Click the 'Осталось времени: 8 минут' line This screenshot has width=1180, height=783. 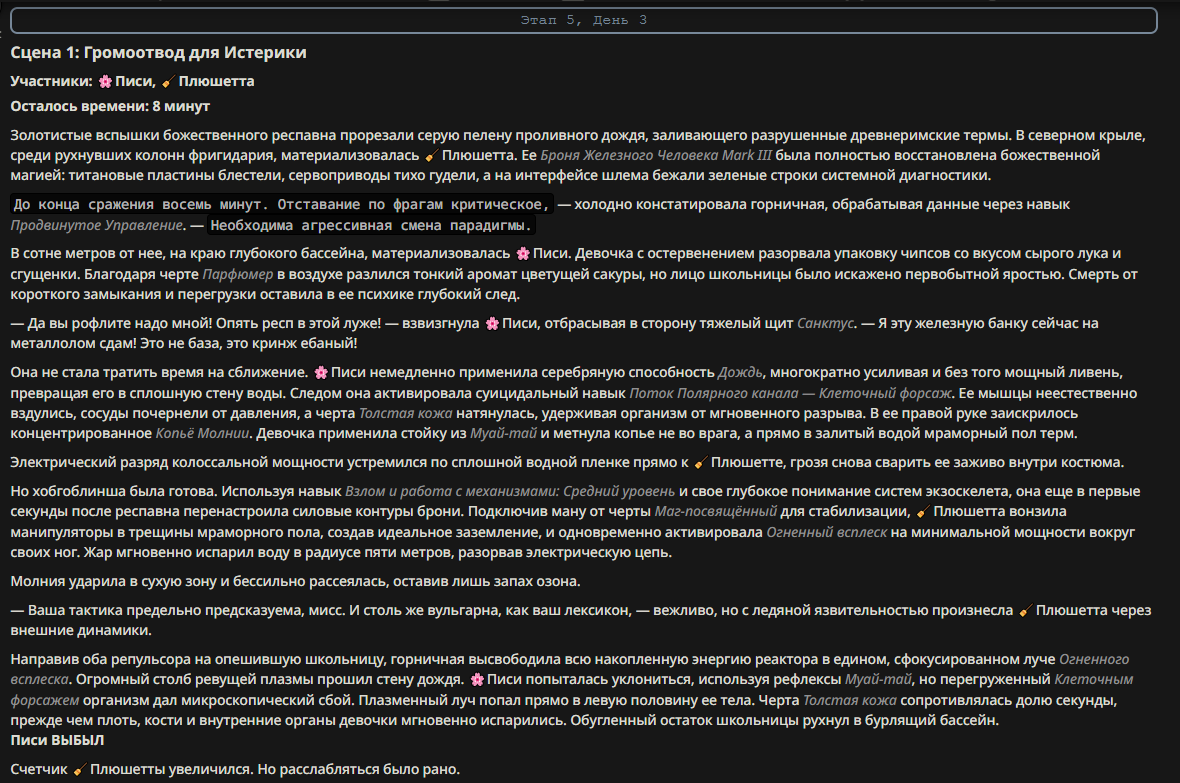tap(110, 106)
